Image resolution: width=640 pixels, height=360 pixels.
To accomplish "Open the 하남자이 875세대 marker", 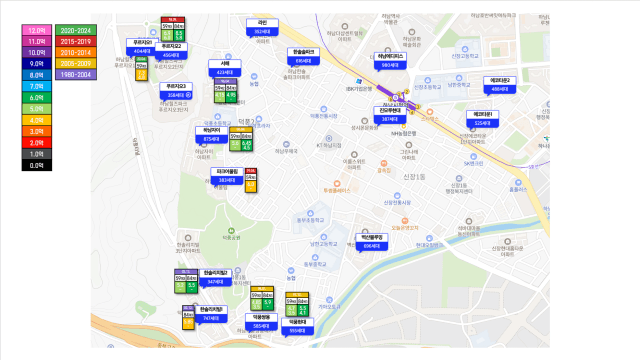I will click(211, 135).
